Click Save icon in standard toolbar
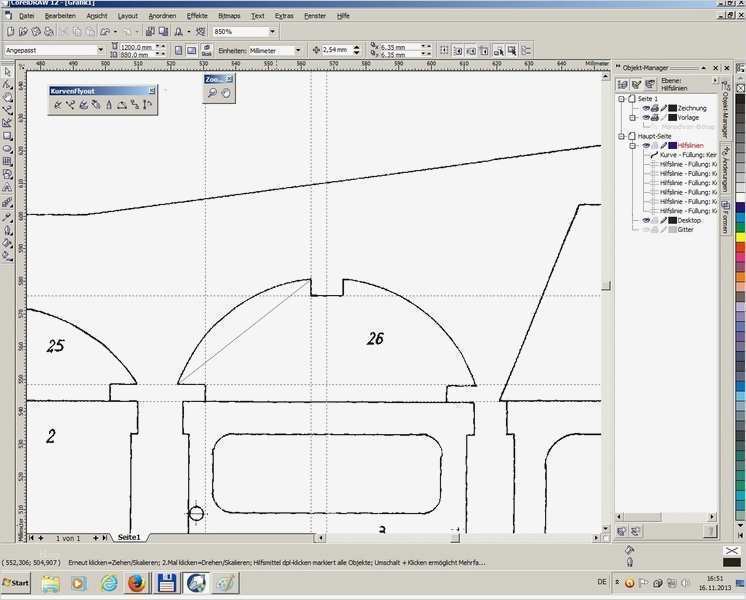 click(36, 32)
